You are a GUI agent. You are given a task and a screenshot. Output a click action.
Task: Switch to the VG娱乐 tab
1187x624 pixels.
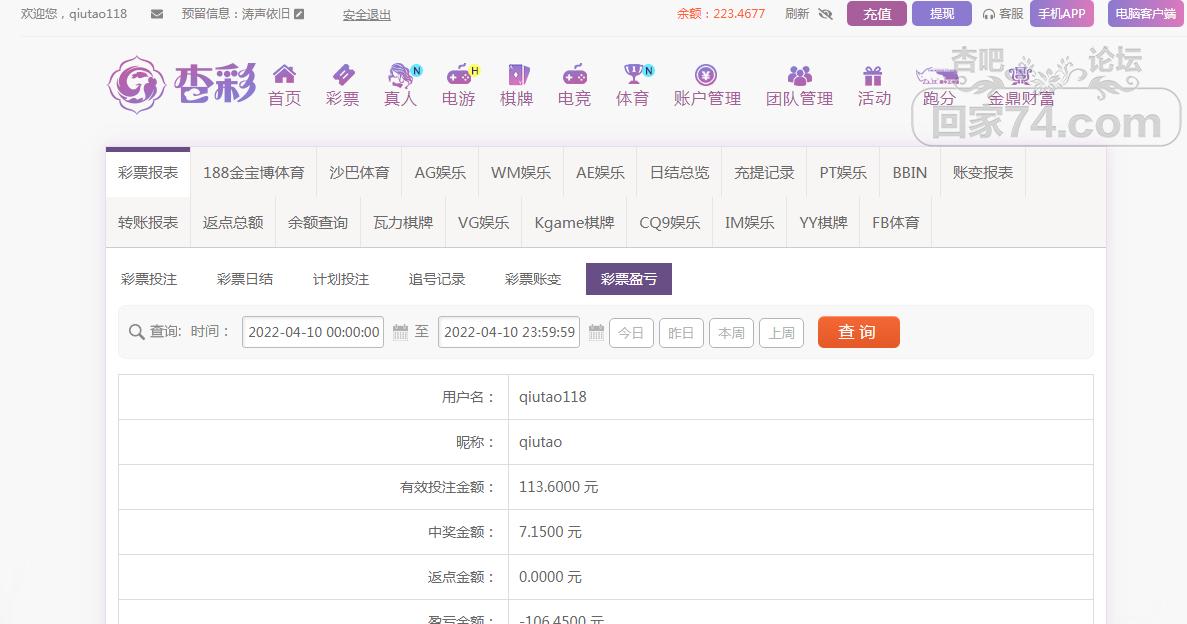484,223
